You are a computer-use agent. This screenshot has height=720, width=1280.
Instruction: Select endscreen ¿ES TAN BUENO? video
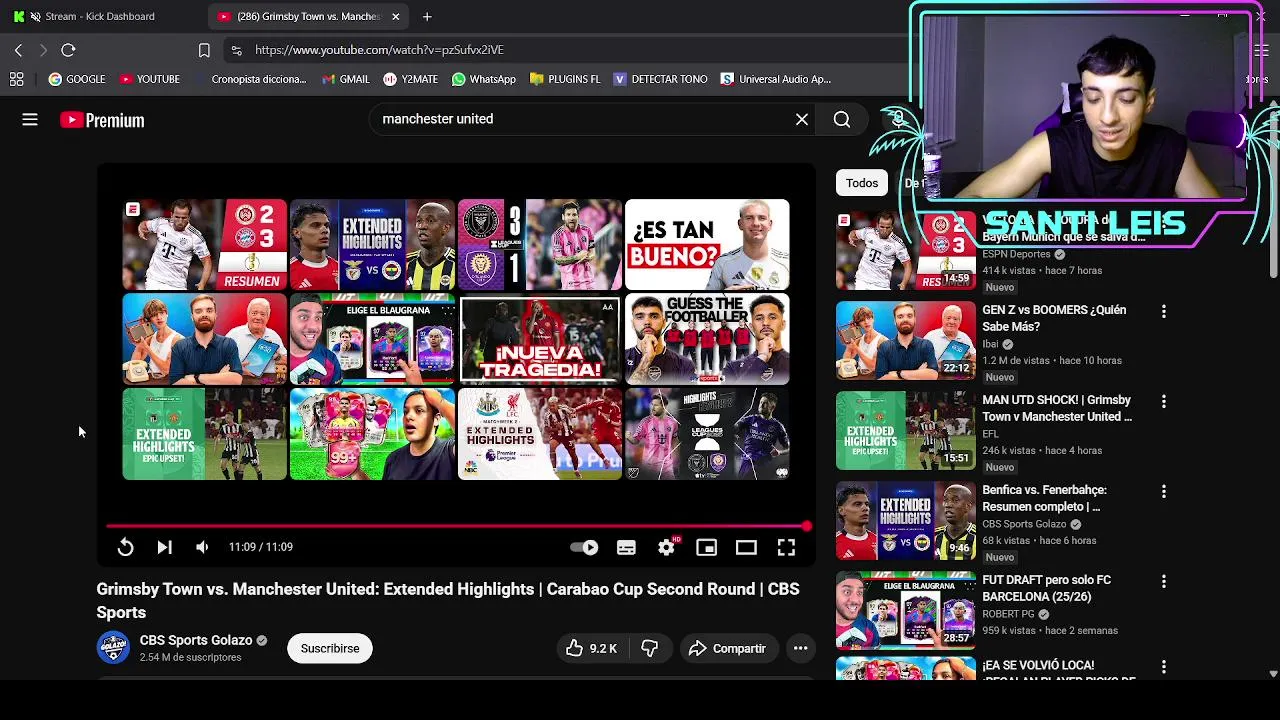click(707, 245)
